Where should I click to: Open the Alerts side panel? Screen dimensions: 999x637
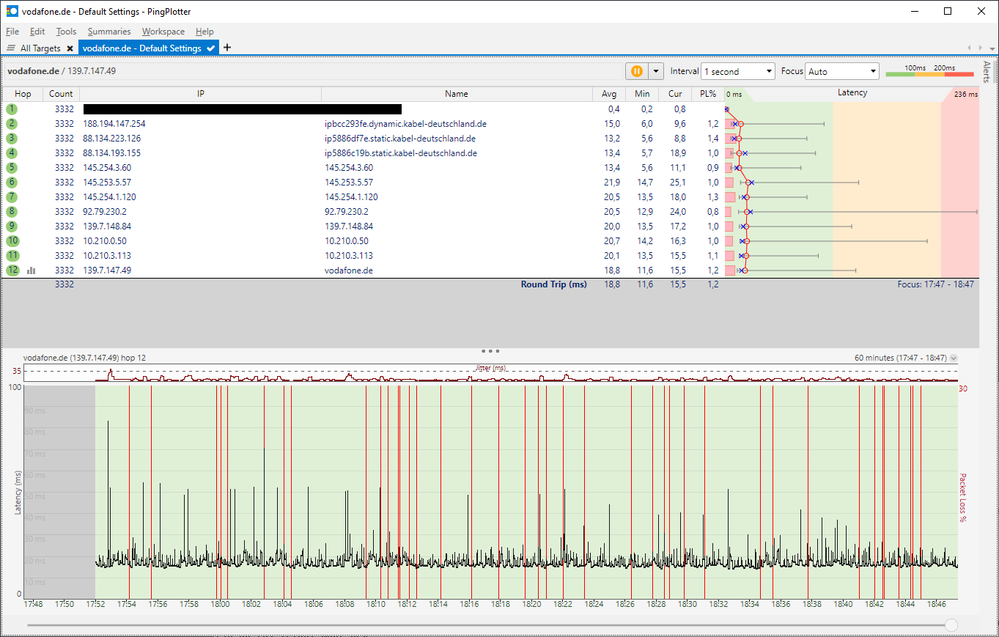pos(986,72)
